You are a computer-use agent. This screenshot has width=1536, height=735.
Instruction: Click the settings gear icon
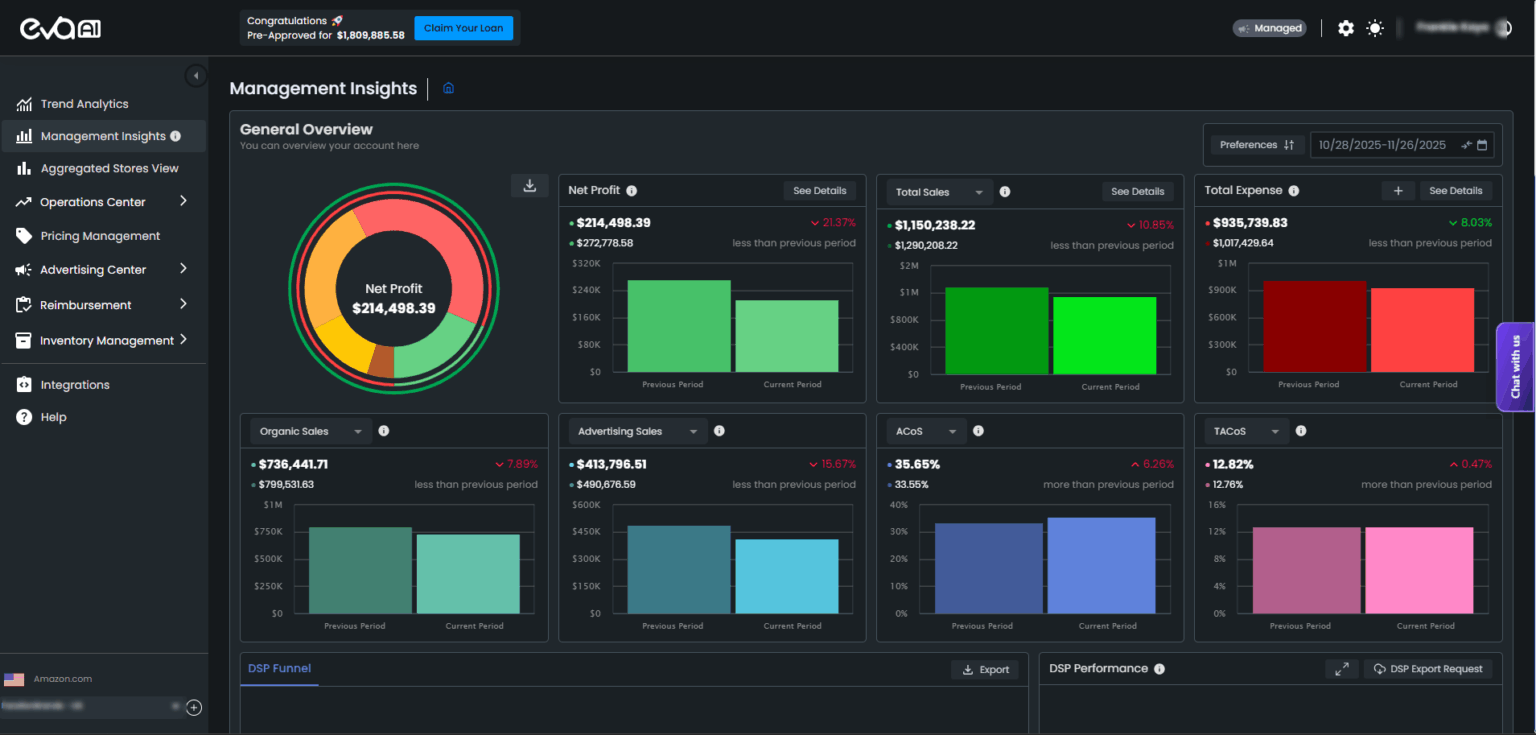click(1346, 28)
